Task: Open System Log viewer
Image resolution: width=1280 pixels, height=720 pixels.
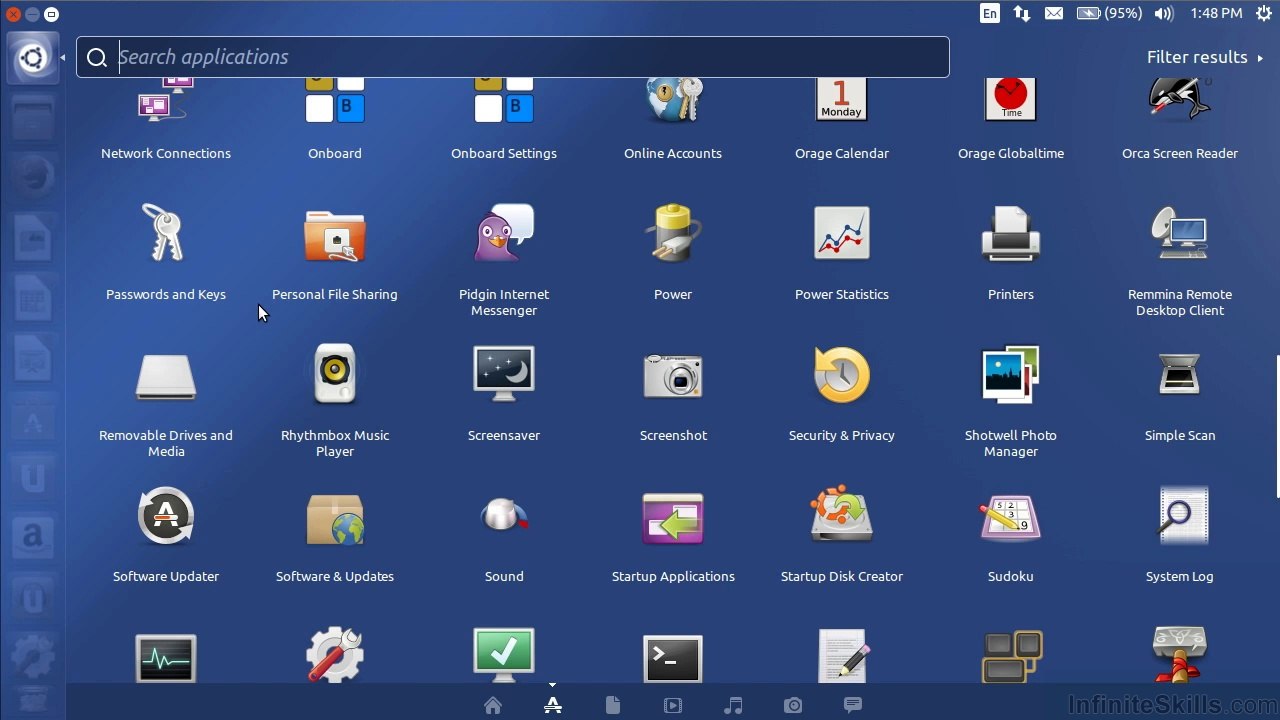Action: pos(1180,534)
